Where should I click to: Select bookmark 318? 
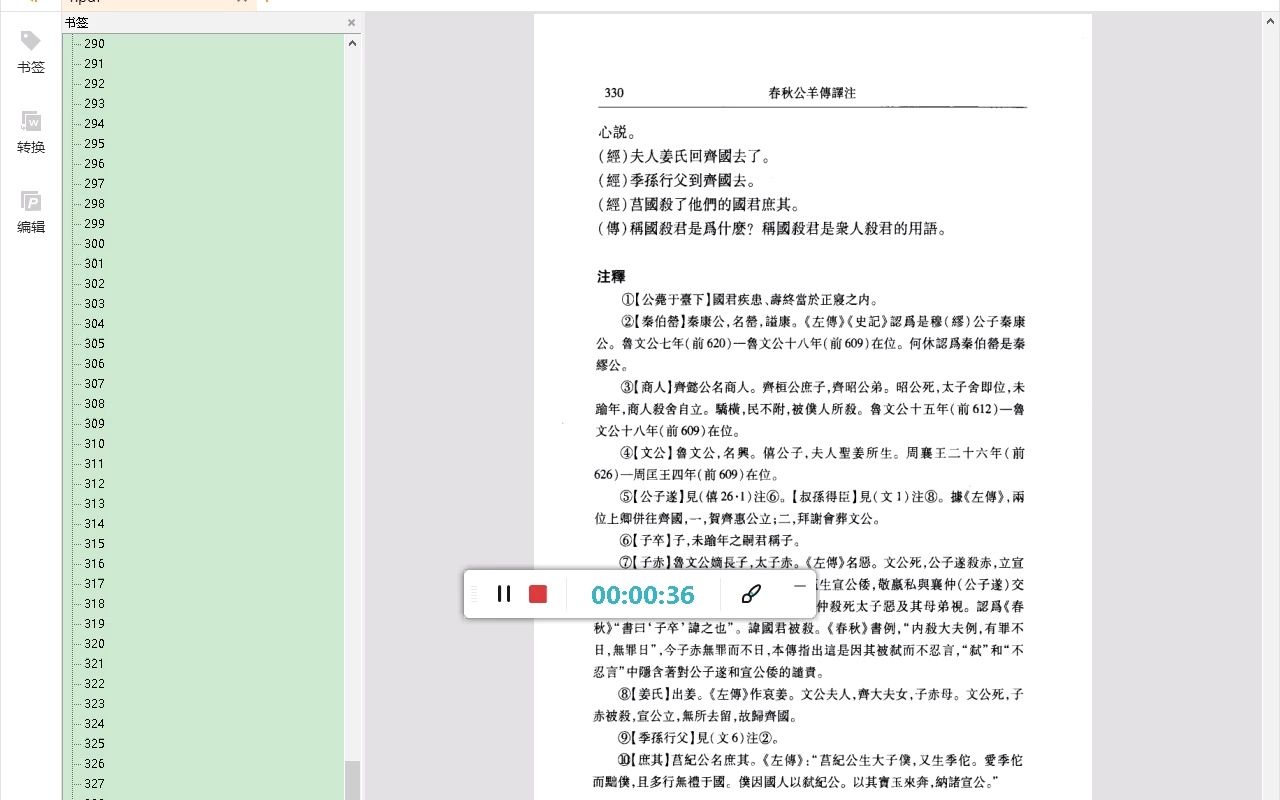[94, 604]
